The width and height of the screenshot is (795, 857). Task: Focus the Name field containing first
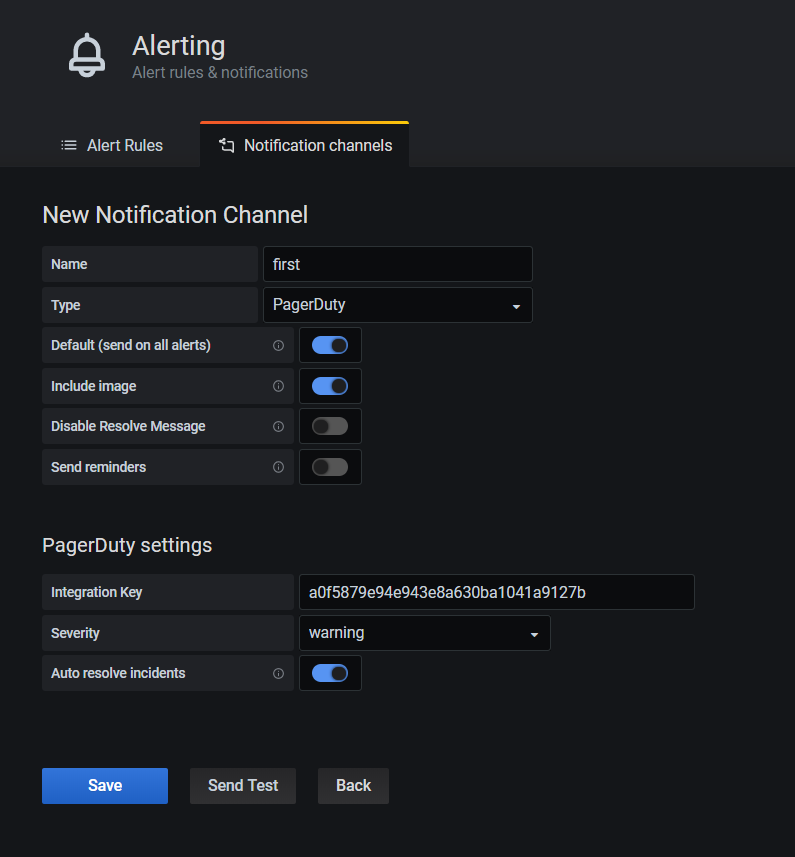coord(398,264)
